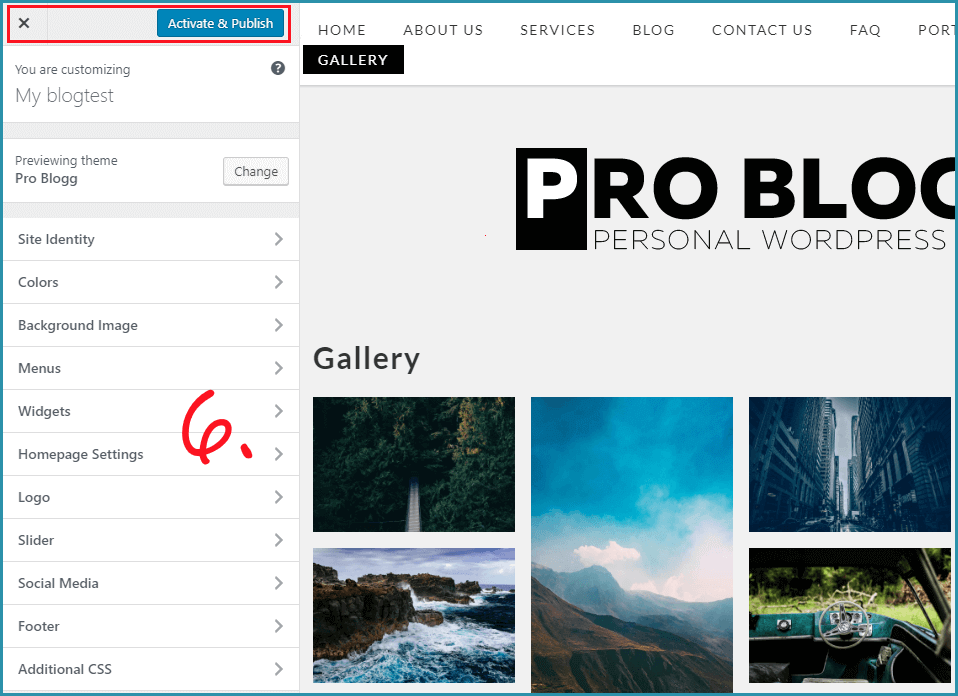Open the rocky ocean coast photo
The width and height of the screenshot is (958, 696).
414,615
